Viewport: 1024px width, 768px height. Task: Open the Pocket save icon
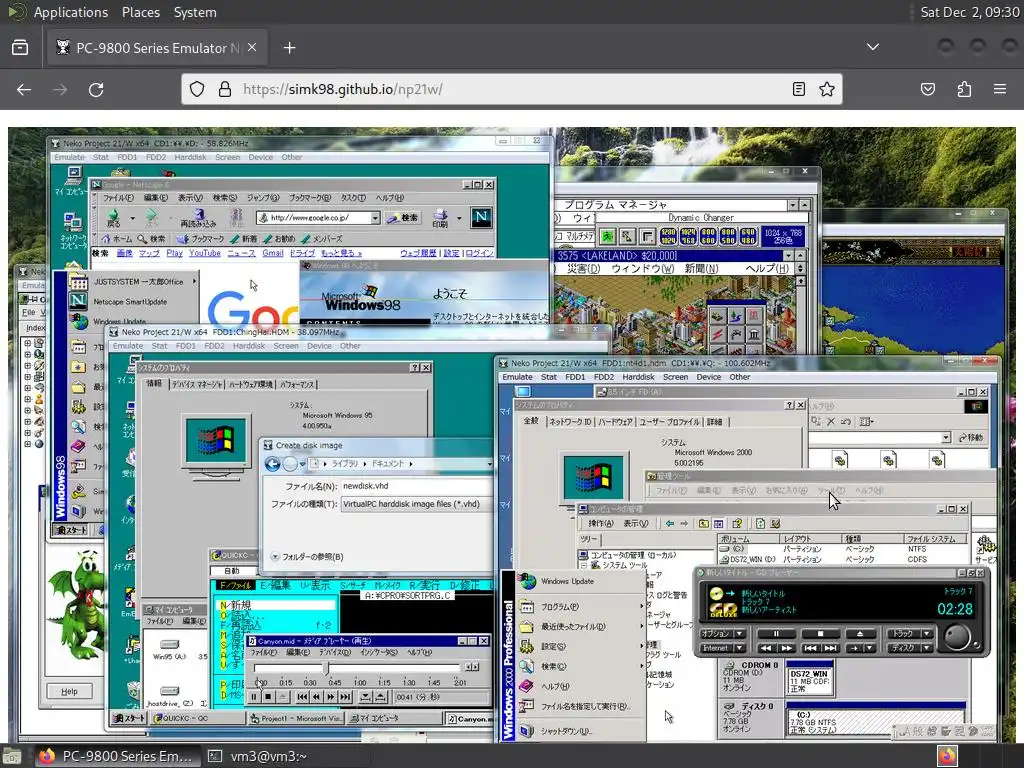pyautogui.click(x=927, y=89)
